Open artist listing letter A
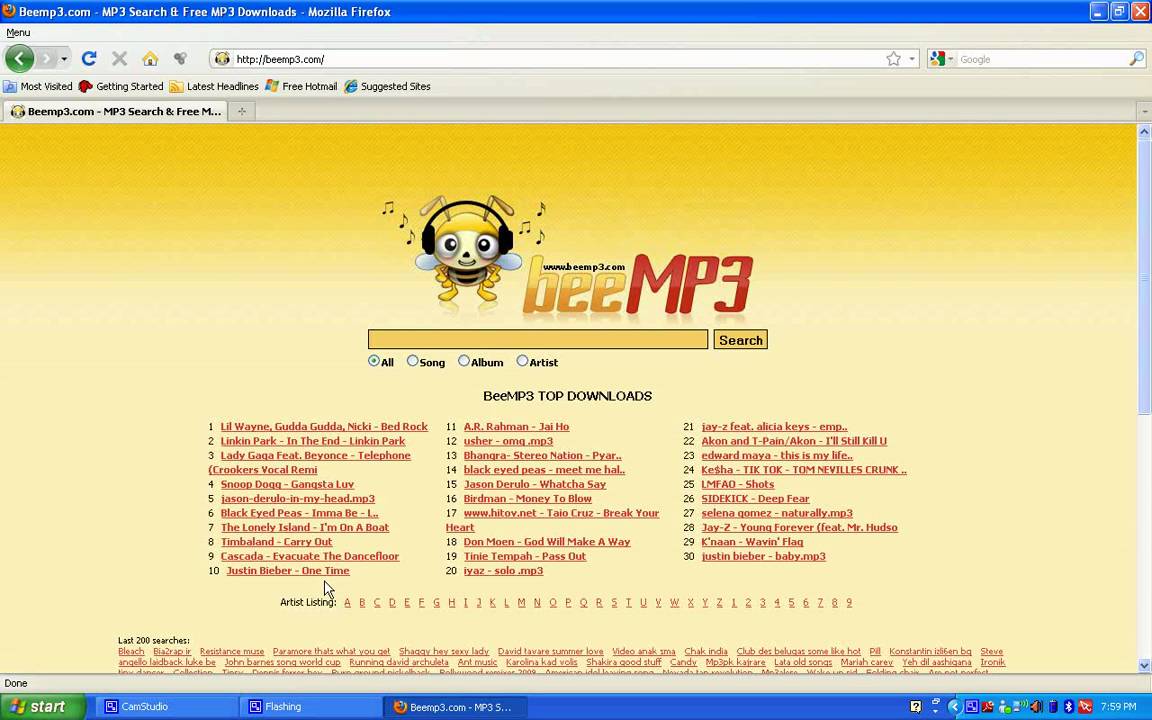 [x=348, y=602]
